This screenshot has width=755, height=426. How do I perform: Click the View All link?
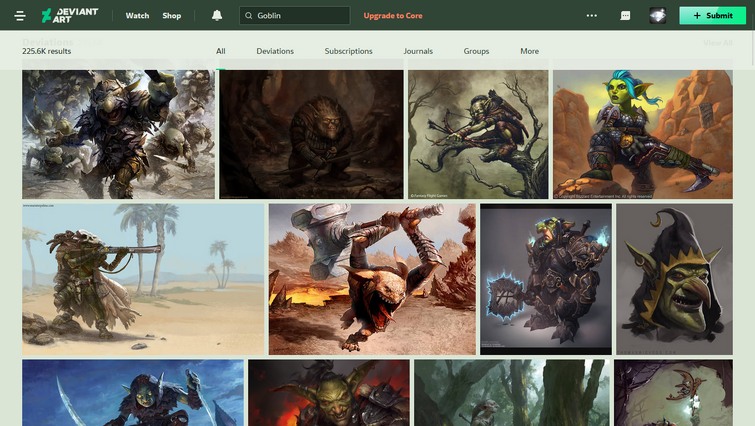[x=717, y=43]
